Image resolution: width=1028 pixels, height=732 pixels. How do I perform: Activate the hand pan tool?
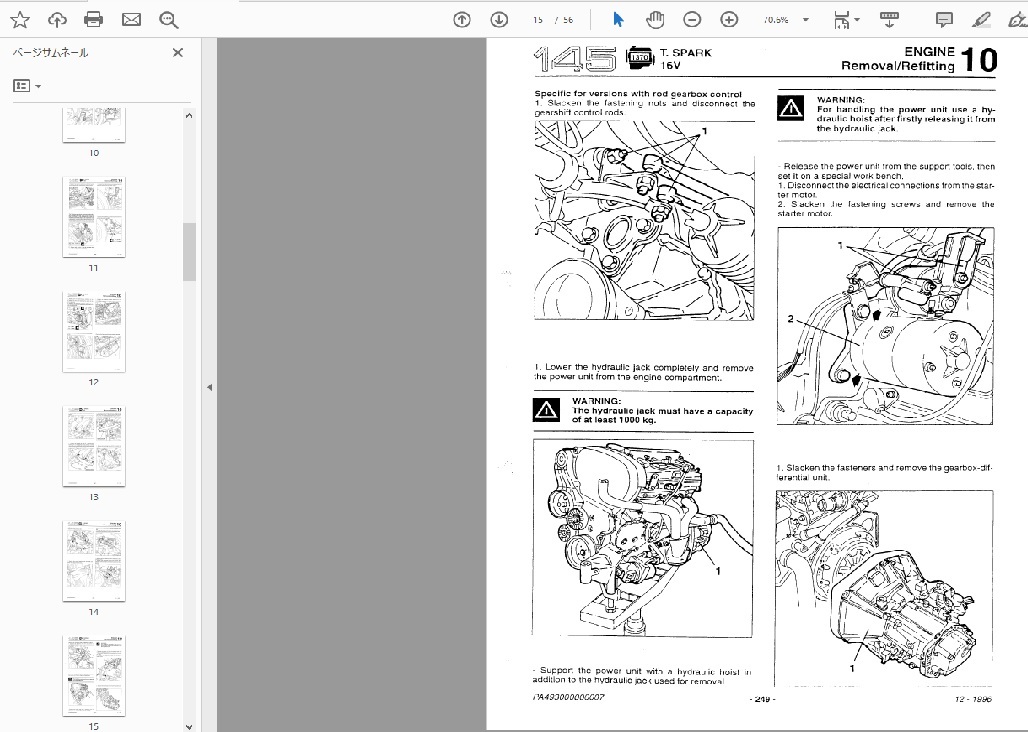(654, 20)
